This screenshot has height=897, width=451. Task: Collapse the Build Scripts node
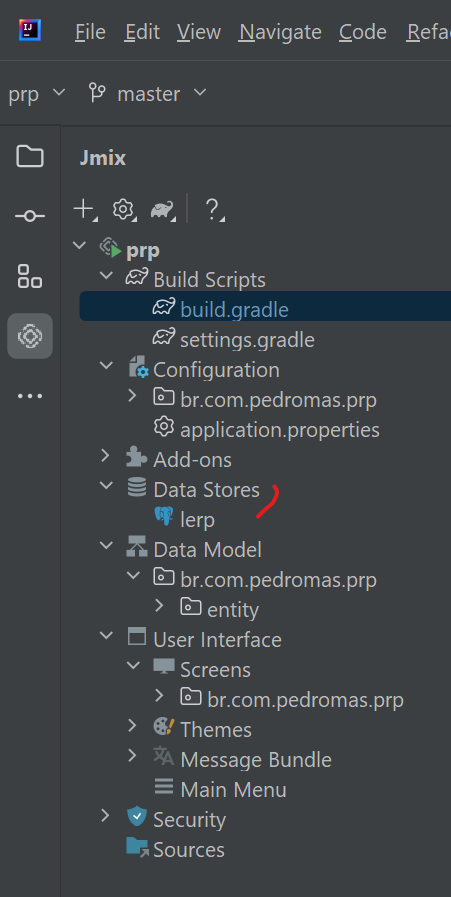click(x=106, y=275)
